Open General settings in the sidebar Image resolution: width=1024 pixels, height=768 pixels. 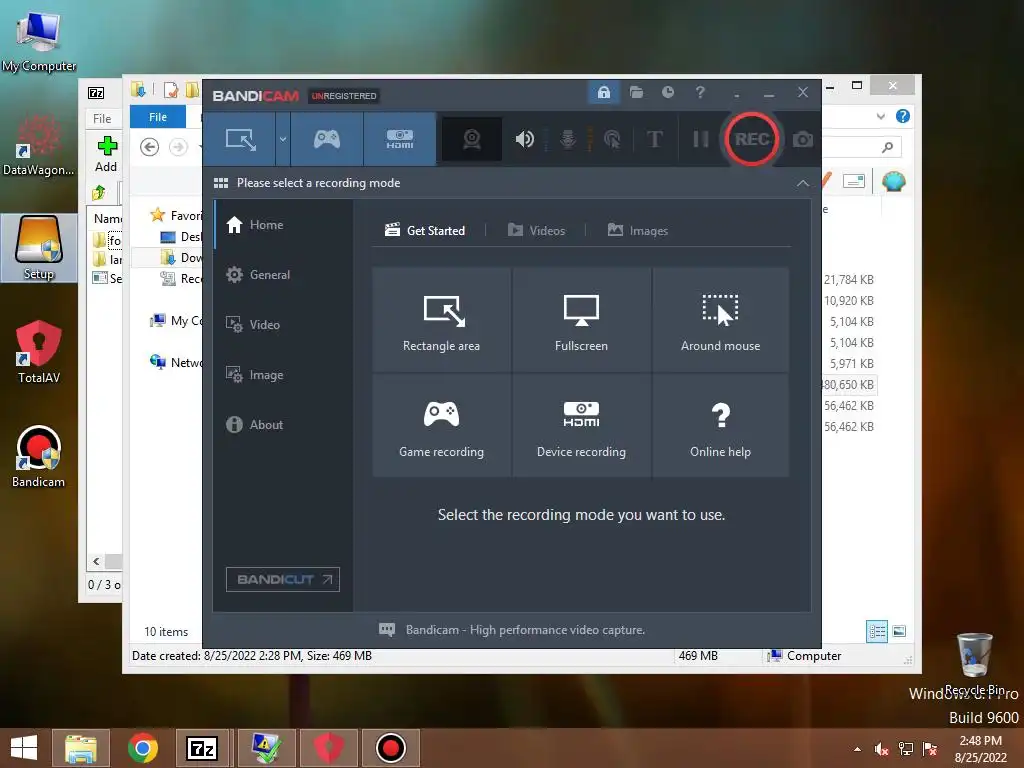(x=284, y=275)
